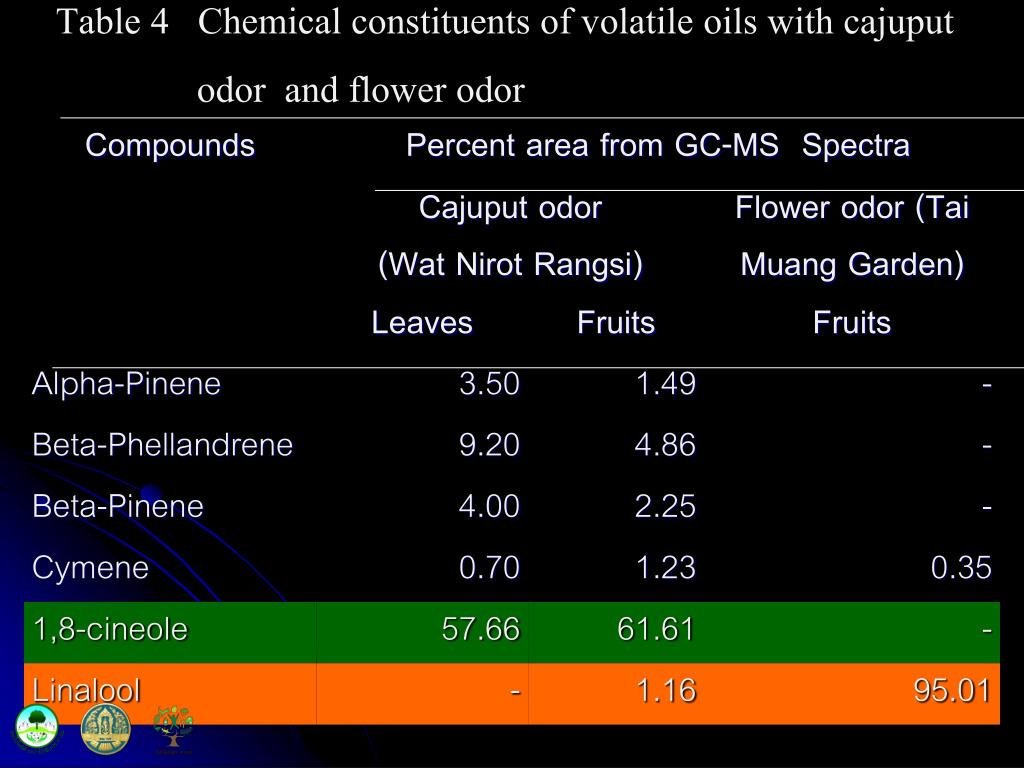Click the 57.66 cineole leaves value
The image size is (1024, 768).
481,630
